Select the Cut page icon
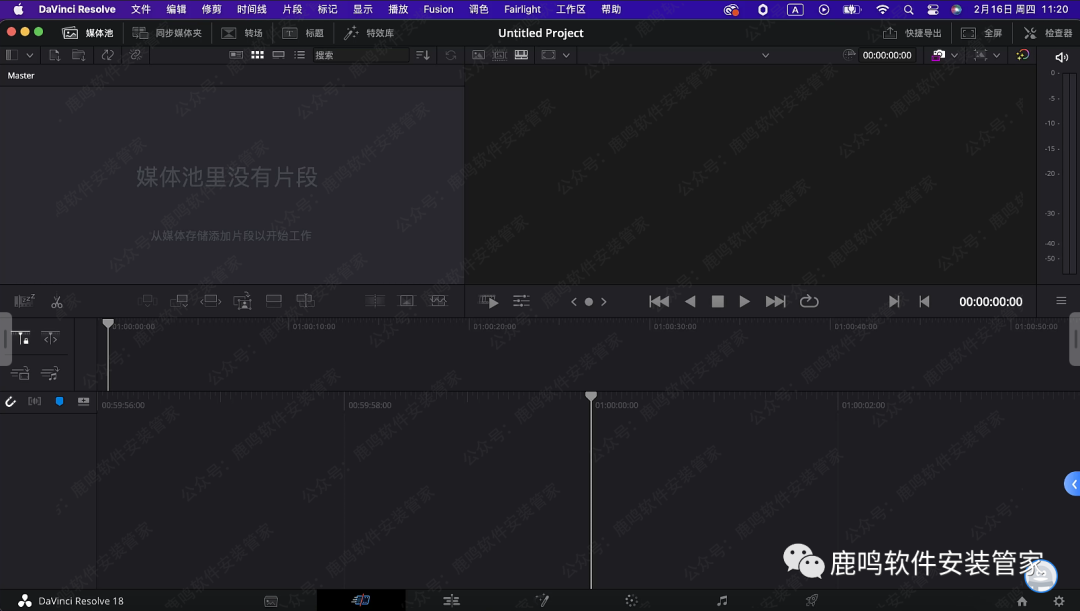 362,600
